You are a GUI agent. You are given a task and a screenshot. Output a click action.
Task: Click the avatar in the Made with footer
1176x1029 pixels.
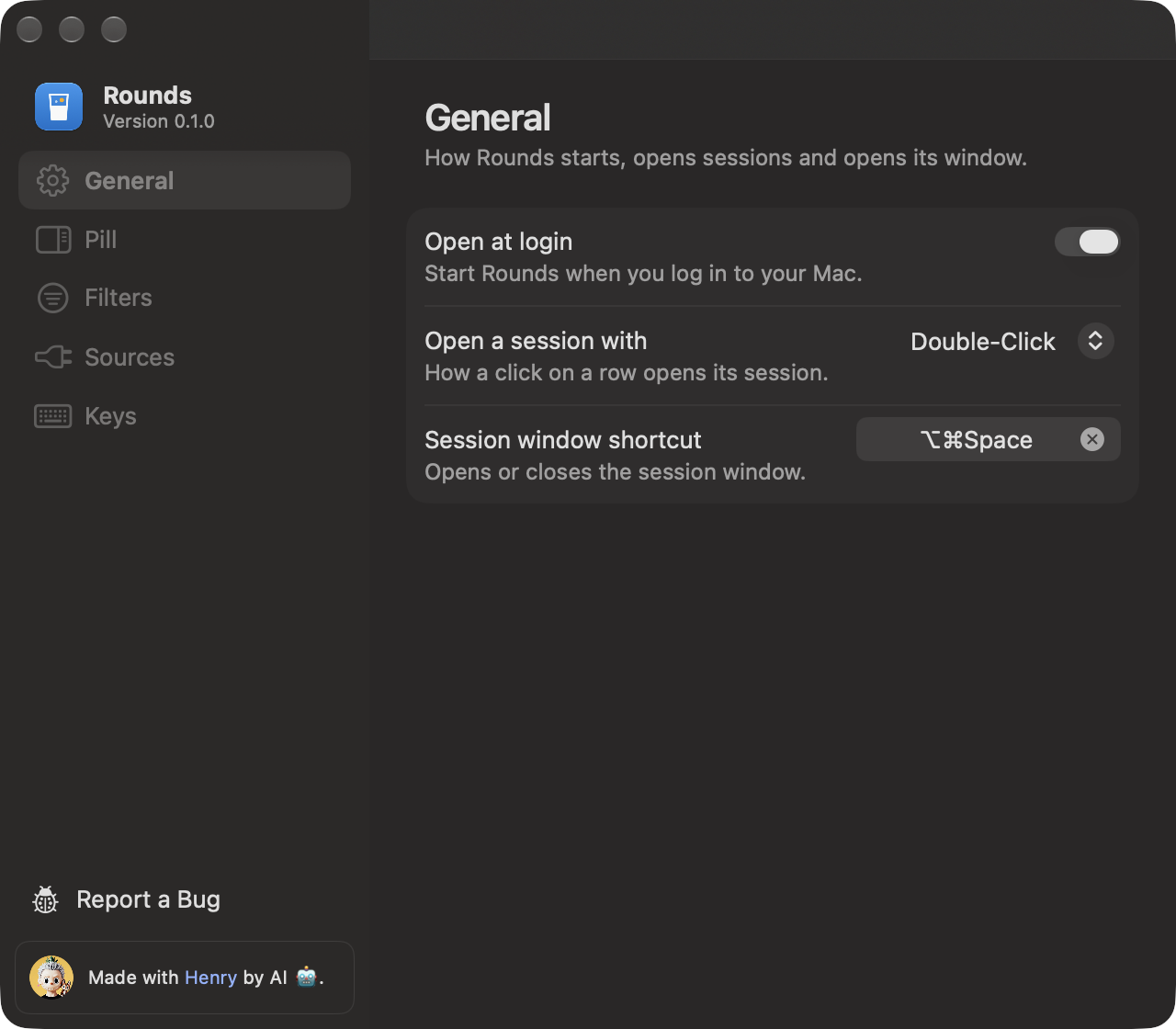click(x=51, y=977)
